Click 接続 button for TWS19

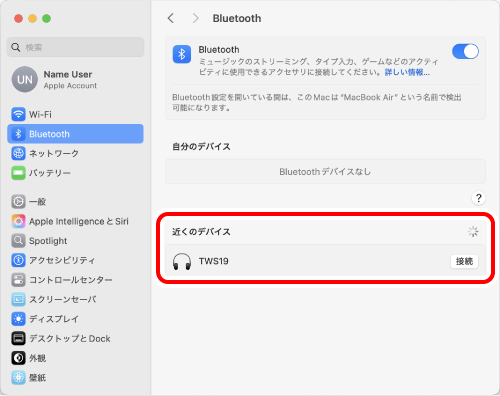(x=464, y=261)
